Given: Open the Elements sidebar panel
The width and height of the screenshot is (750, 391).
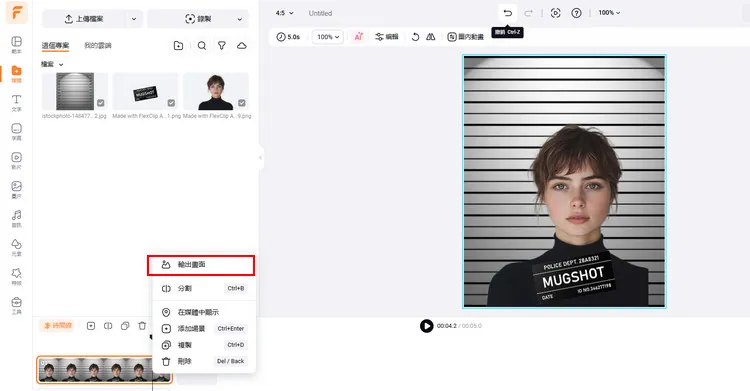Looking at the screenshot, I should [x=16, y=247].
